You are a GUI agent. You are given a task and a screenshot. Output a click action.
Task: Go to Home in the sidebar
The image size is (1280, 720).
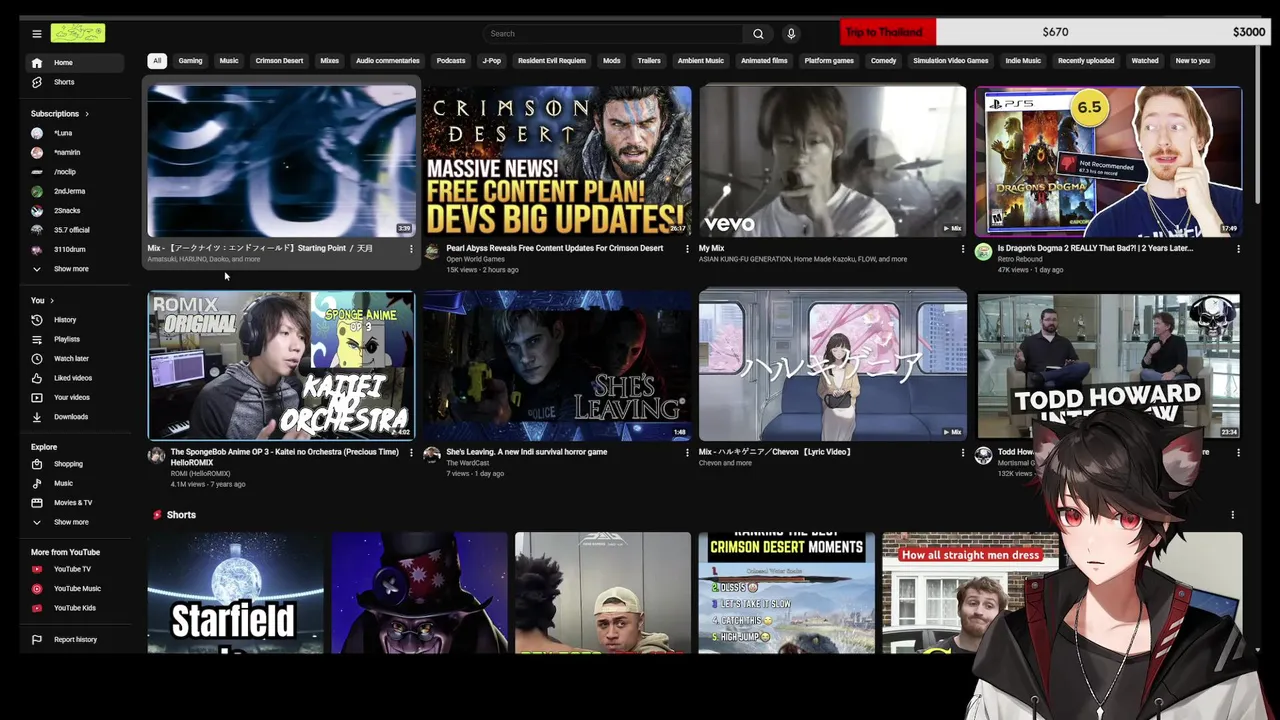(75, 62)
